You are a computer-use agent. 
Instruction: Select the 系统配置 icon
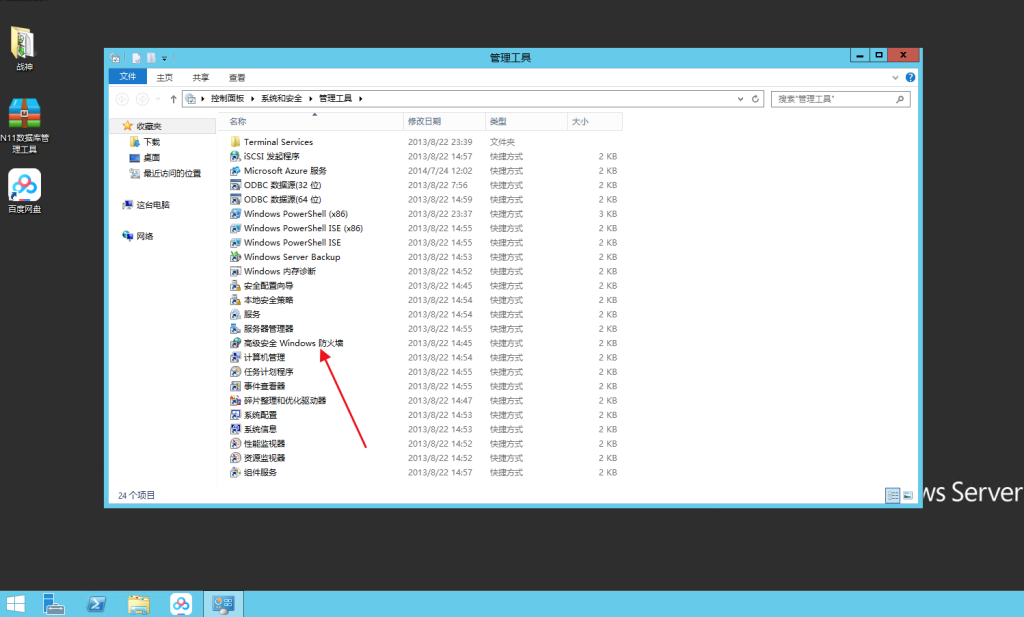[x=235, y=415]
